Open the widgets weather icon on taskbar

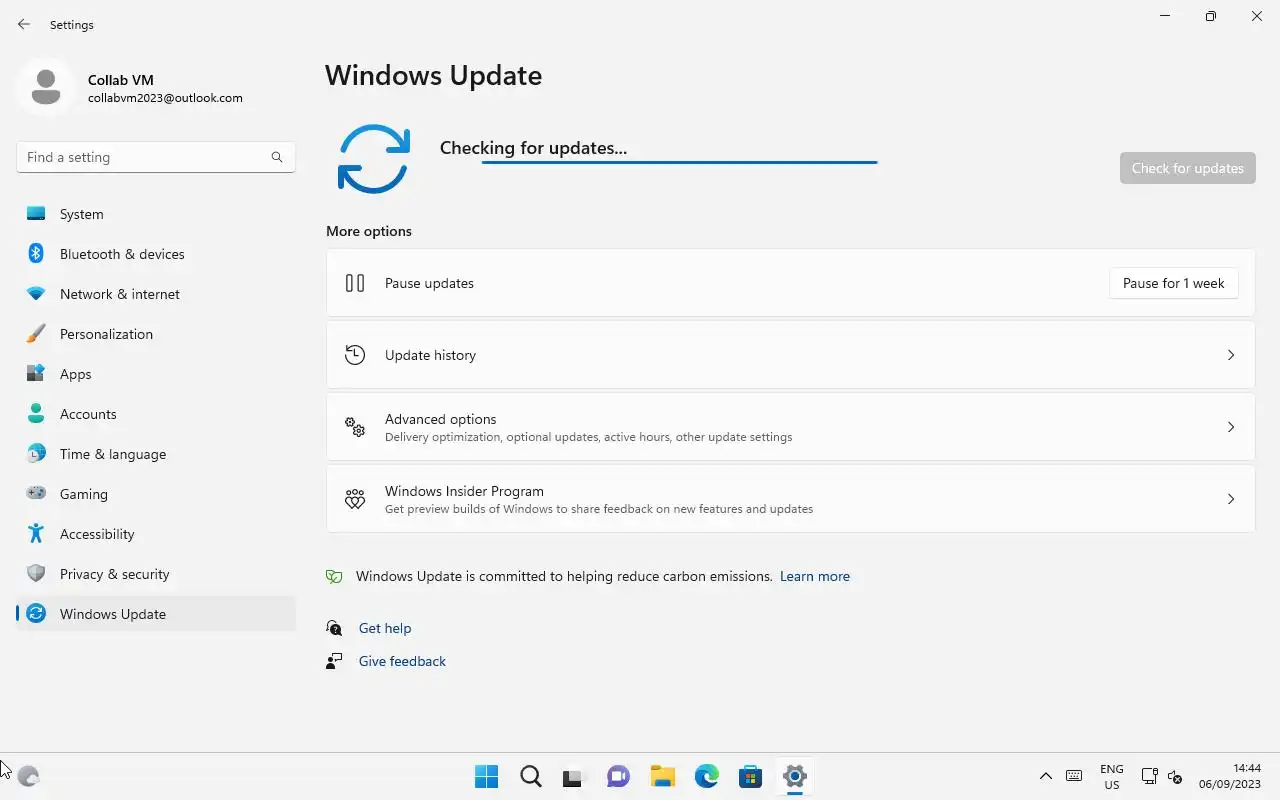click(28, 776)
